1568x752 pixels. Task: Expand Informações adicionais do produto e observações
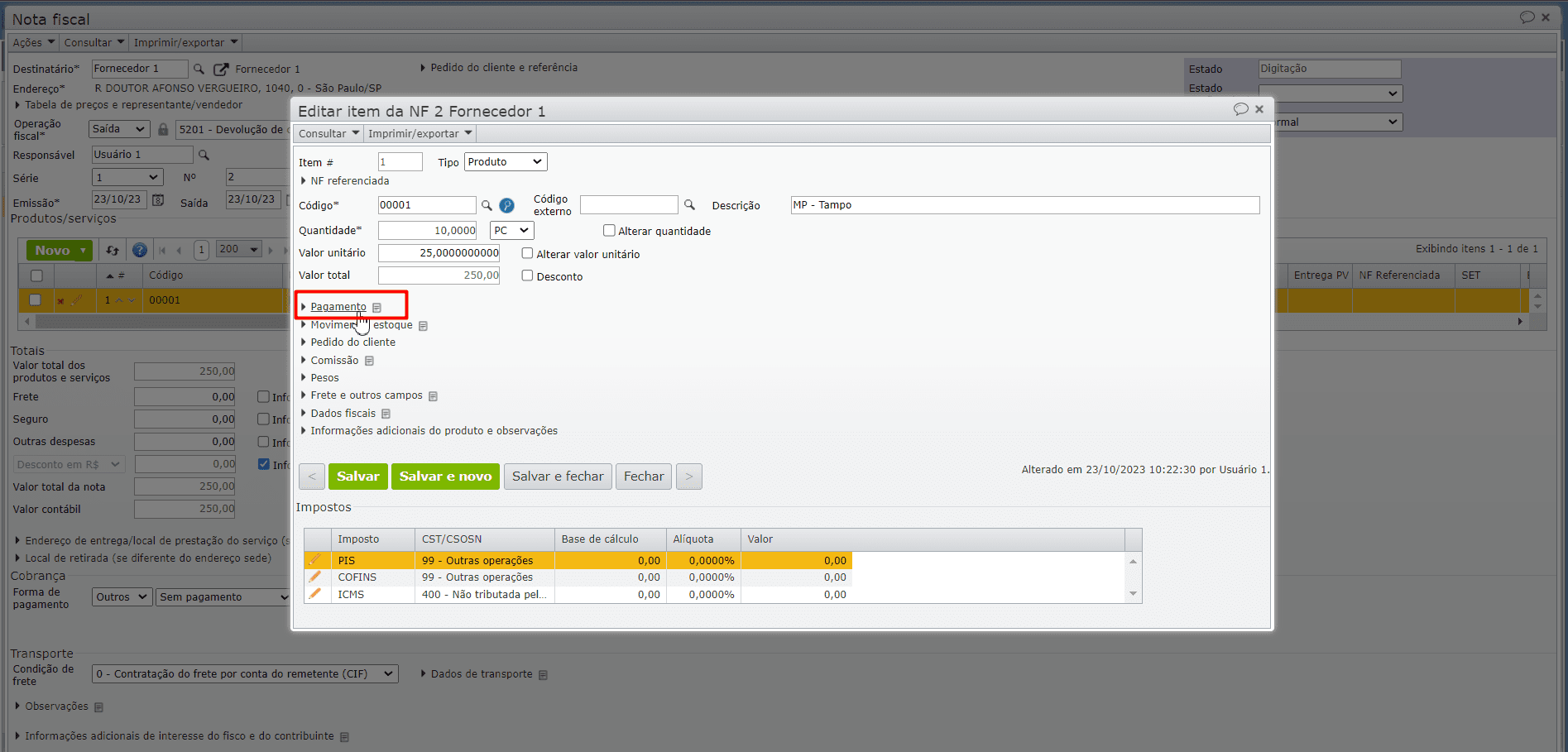(429, 431)
